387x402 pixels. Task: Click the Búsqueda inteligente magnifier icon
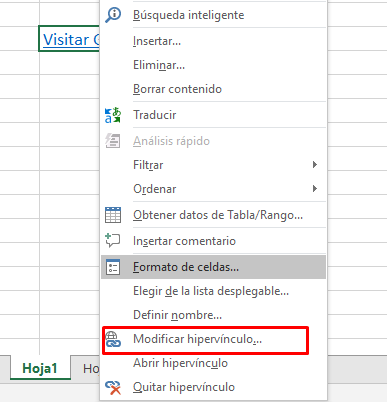[x=113, y=15]
